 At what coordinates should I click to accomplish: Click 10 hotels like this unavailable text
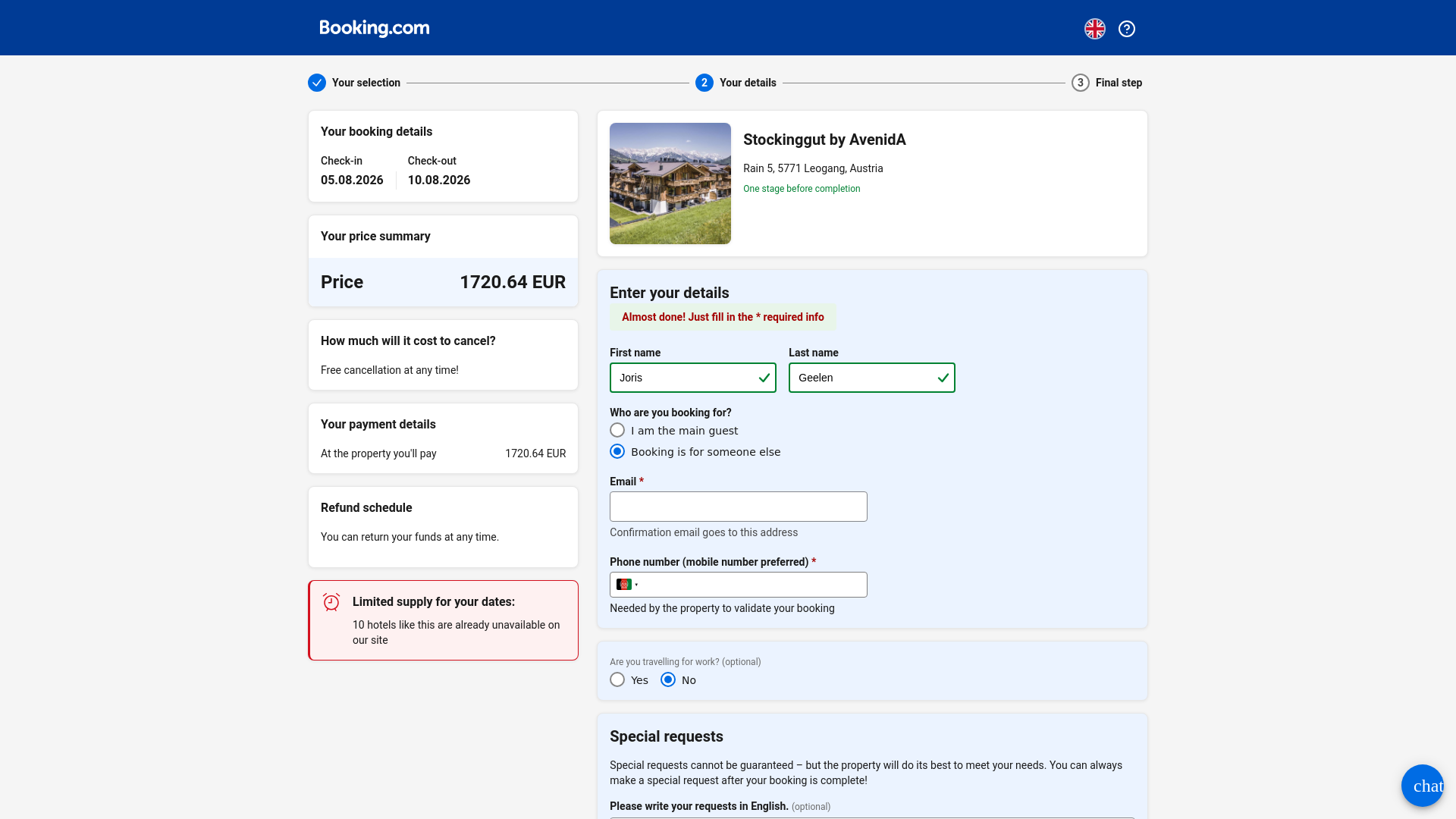(x=457, y=632)
